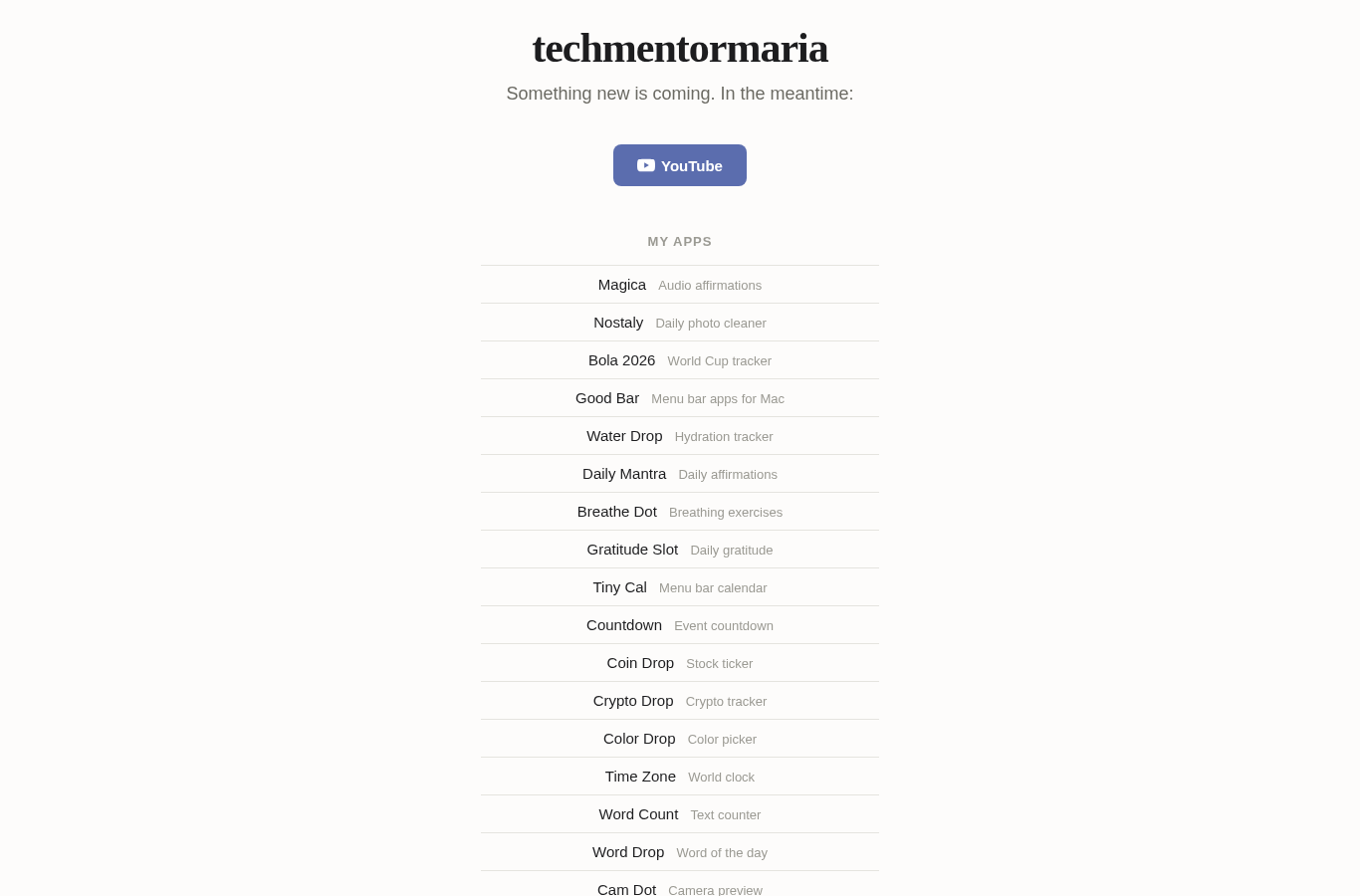Visit Word Drop word of the day
1360x896 pixels.
[x=680, y=852]
